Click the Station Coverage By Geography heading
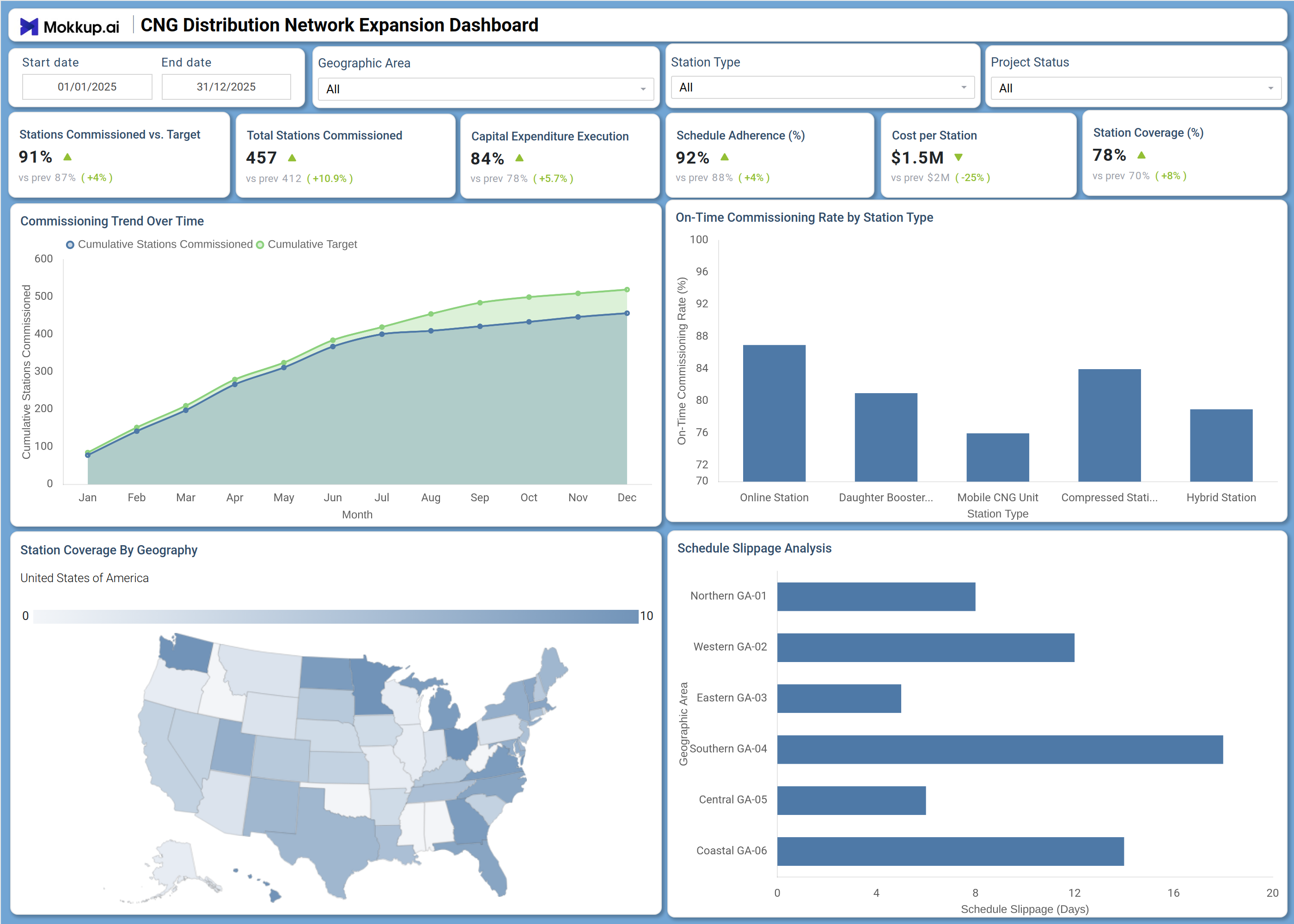 pyautogui.click(x=109, y=550)
